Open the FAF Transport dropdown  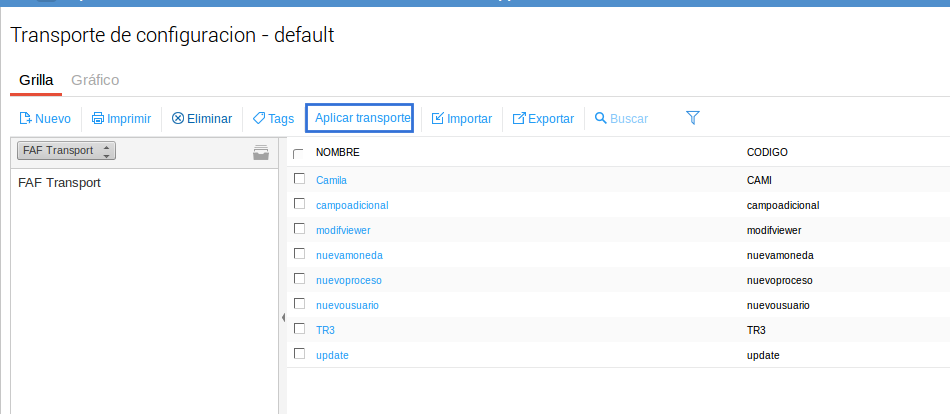tap(67, 150)
